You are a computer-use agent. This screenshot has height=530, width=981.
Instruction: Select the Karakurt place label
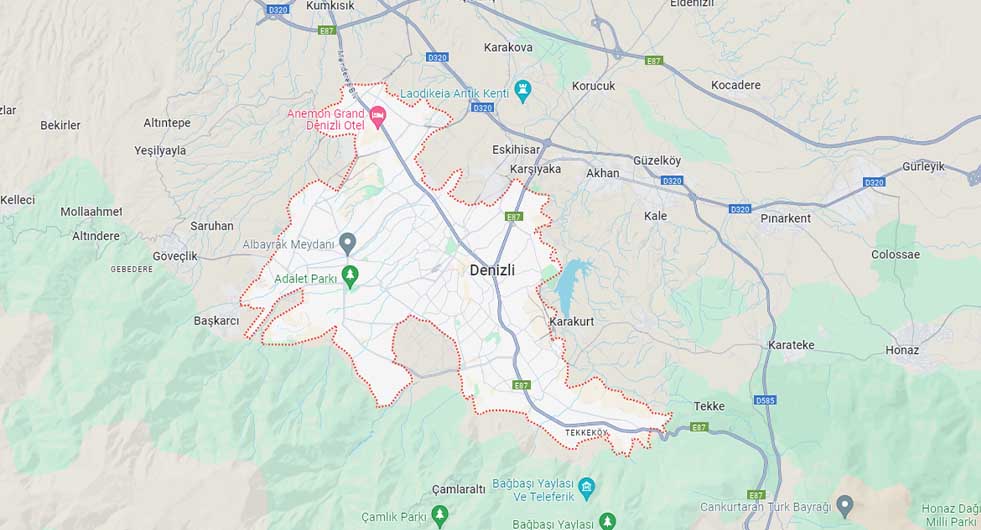click(572, 322)
